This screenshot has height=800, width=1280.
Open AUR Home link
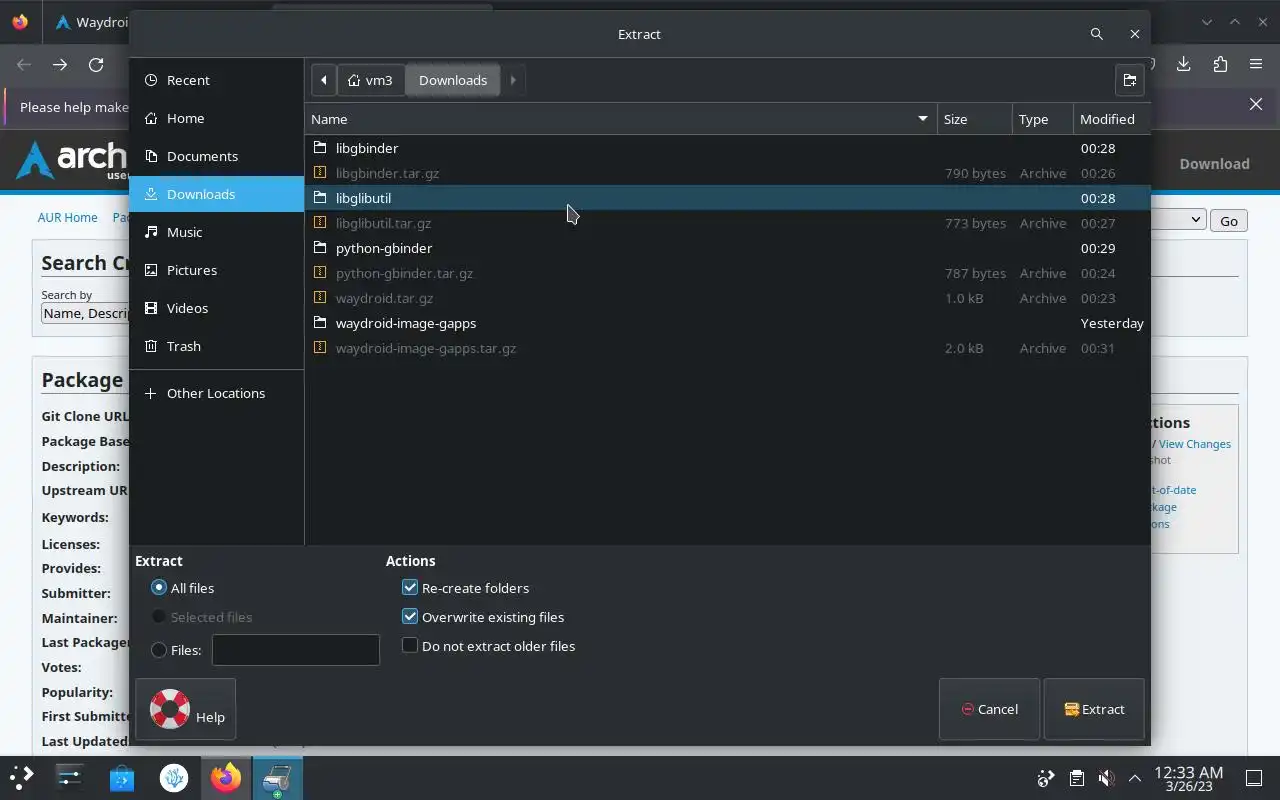click(68, 217)
